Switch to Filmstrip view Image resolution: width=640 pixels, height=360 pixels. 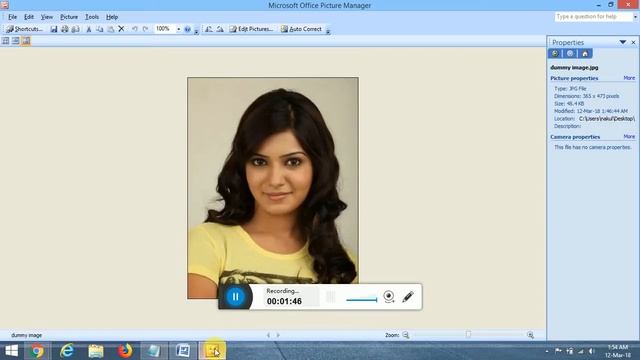pos(16,41)
